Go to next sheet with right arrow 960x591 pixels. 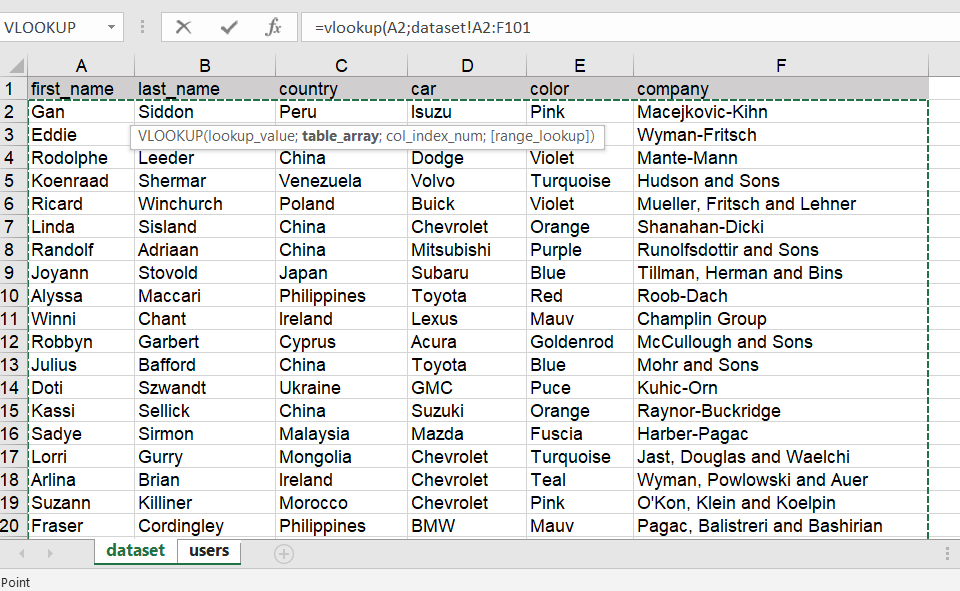click(x=50, y=554)
